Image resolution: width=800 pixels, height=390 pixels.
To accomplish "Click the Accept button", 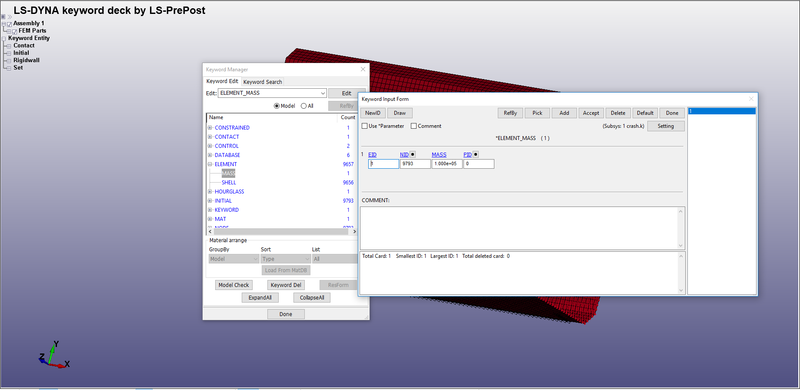I will 591,113.
